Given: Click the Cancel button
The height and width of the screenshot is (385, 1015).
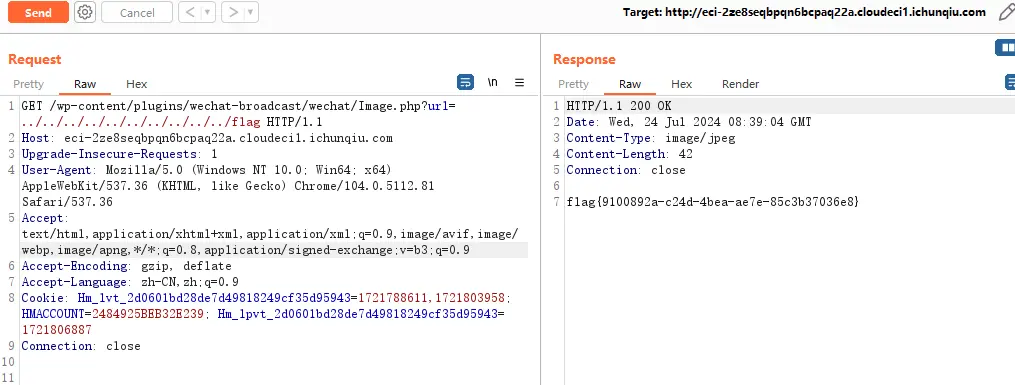Looking at the screenshot, I should coord(137,12).
